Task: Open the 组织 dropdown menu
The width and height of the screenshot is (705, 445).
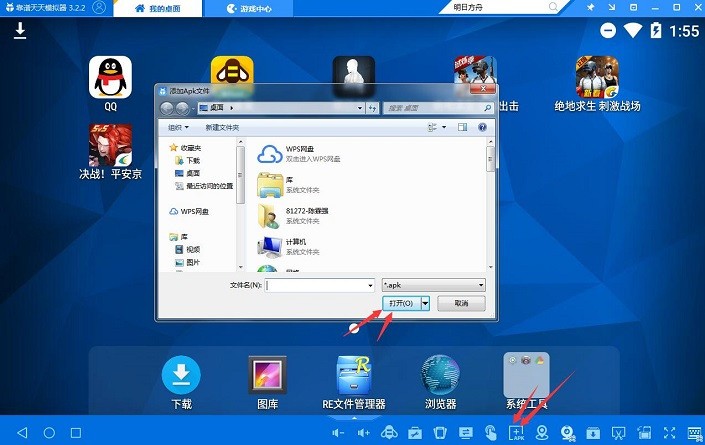Action: click(x=178, y=128)
